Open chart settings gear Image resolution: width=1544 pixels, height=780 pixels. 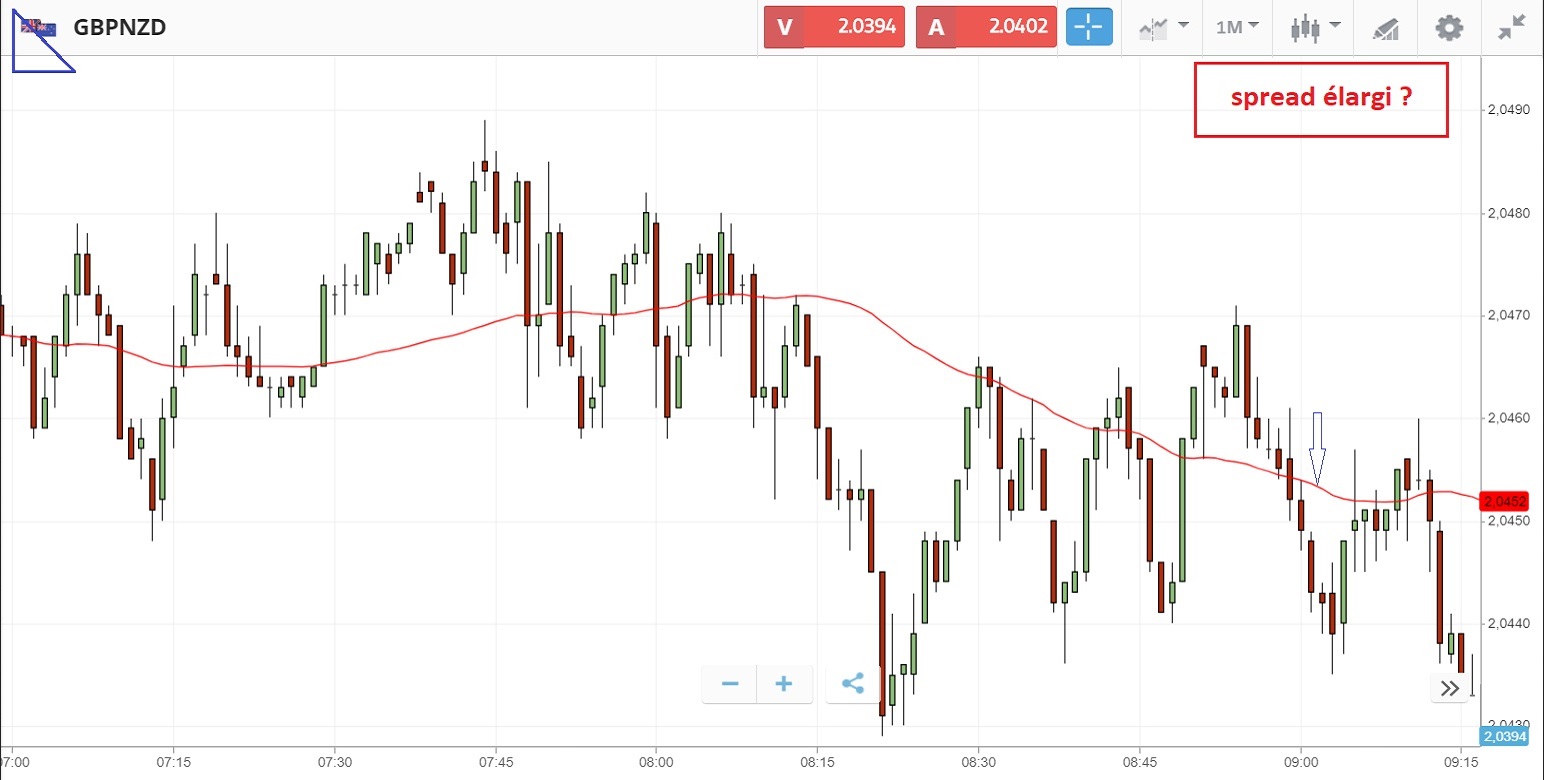(1449, 27)
